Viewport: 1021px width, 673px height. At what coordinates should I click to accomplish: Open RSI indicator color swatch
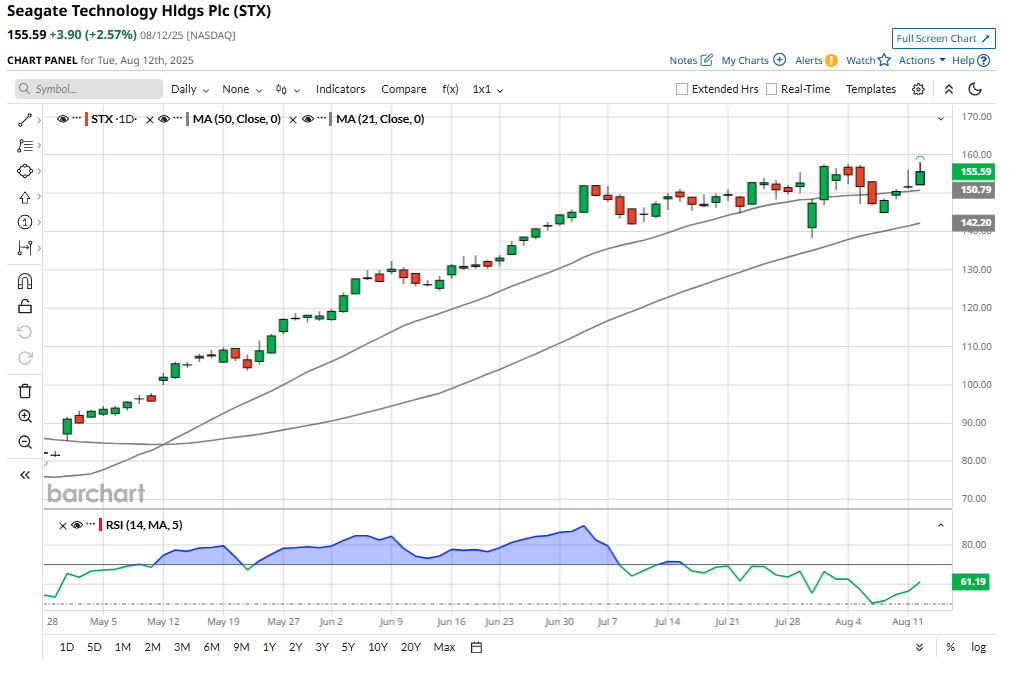pos(101,525)
